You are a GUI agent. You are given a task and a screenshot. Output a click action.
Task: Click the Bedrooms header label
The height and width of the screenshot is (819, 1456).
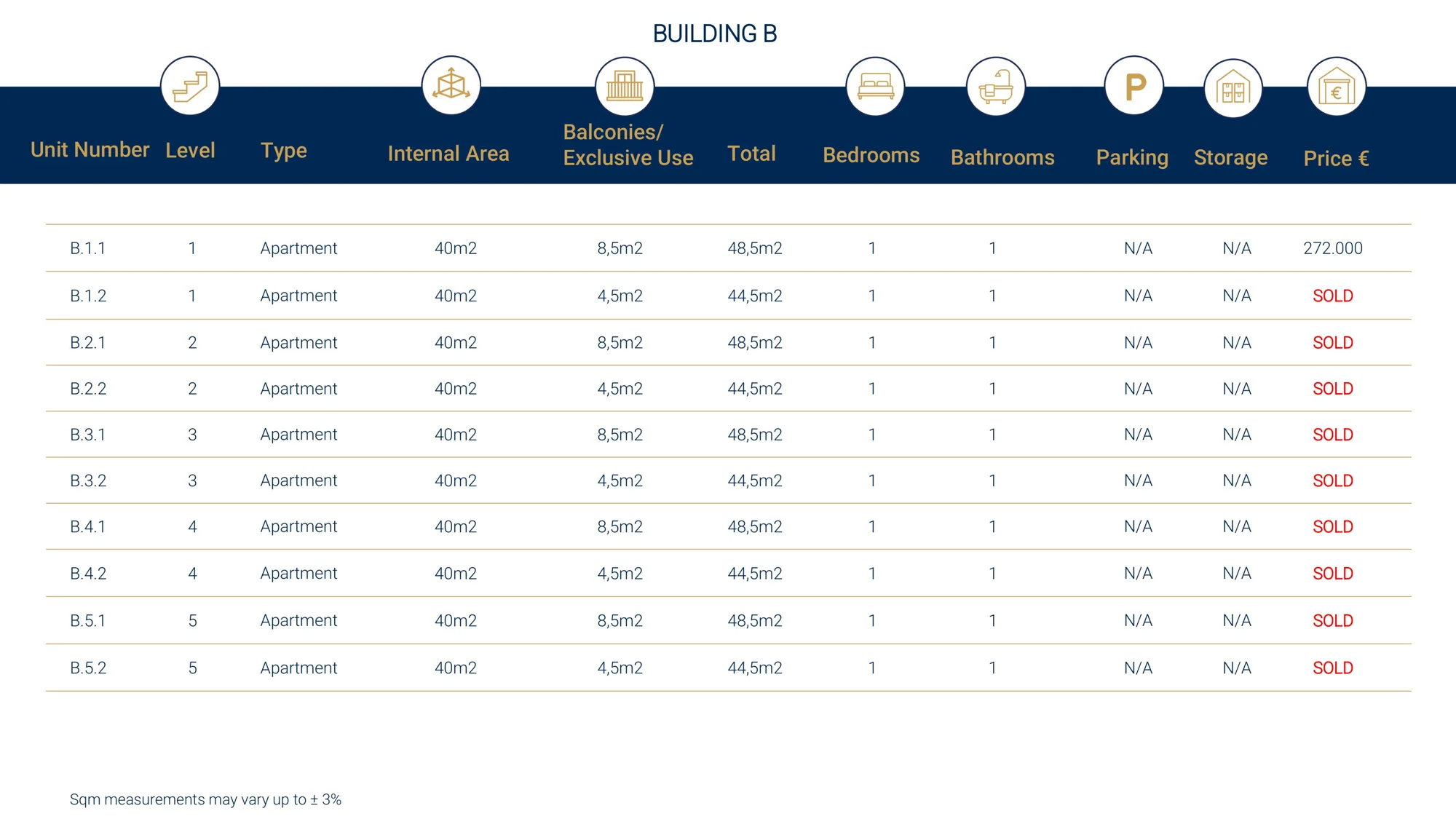click(871, 155)
